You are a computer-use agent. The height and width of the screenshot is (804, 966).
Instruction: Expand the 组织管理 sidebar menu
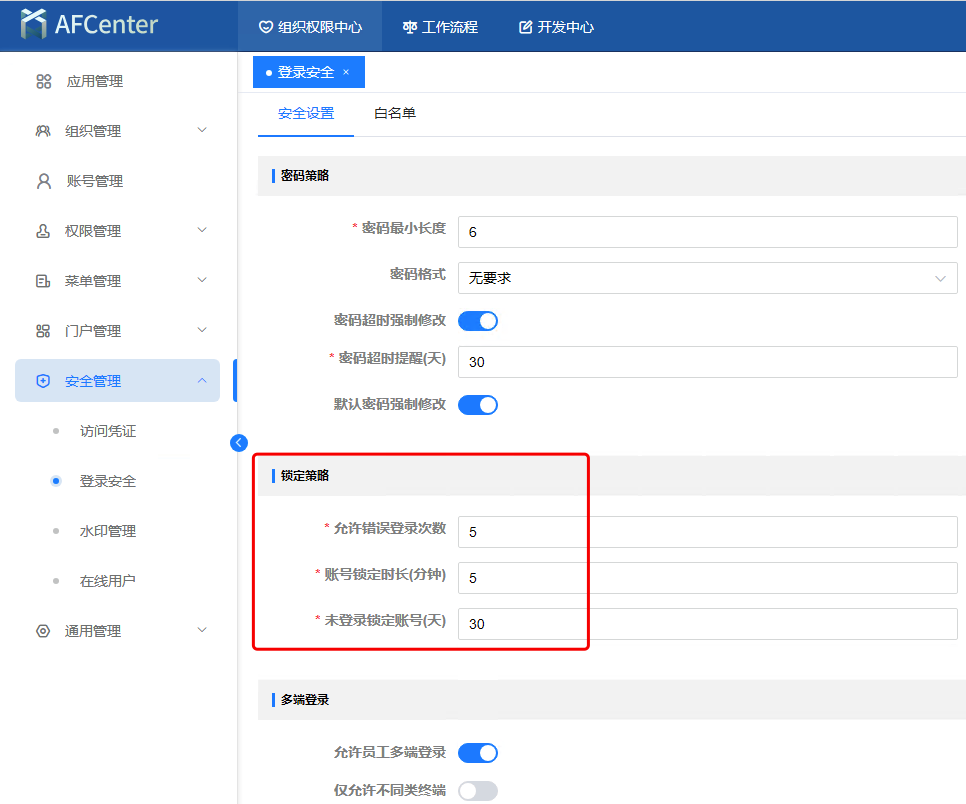(202, 131)
